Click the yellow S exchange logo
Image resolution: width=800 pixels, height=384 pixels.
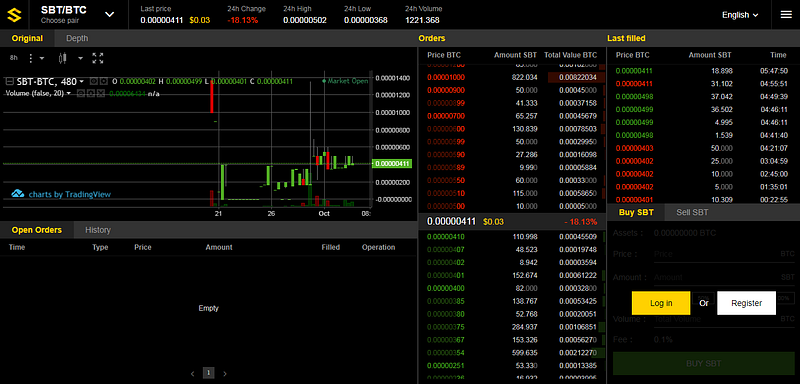coord(15,15)
